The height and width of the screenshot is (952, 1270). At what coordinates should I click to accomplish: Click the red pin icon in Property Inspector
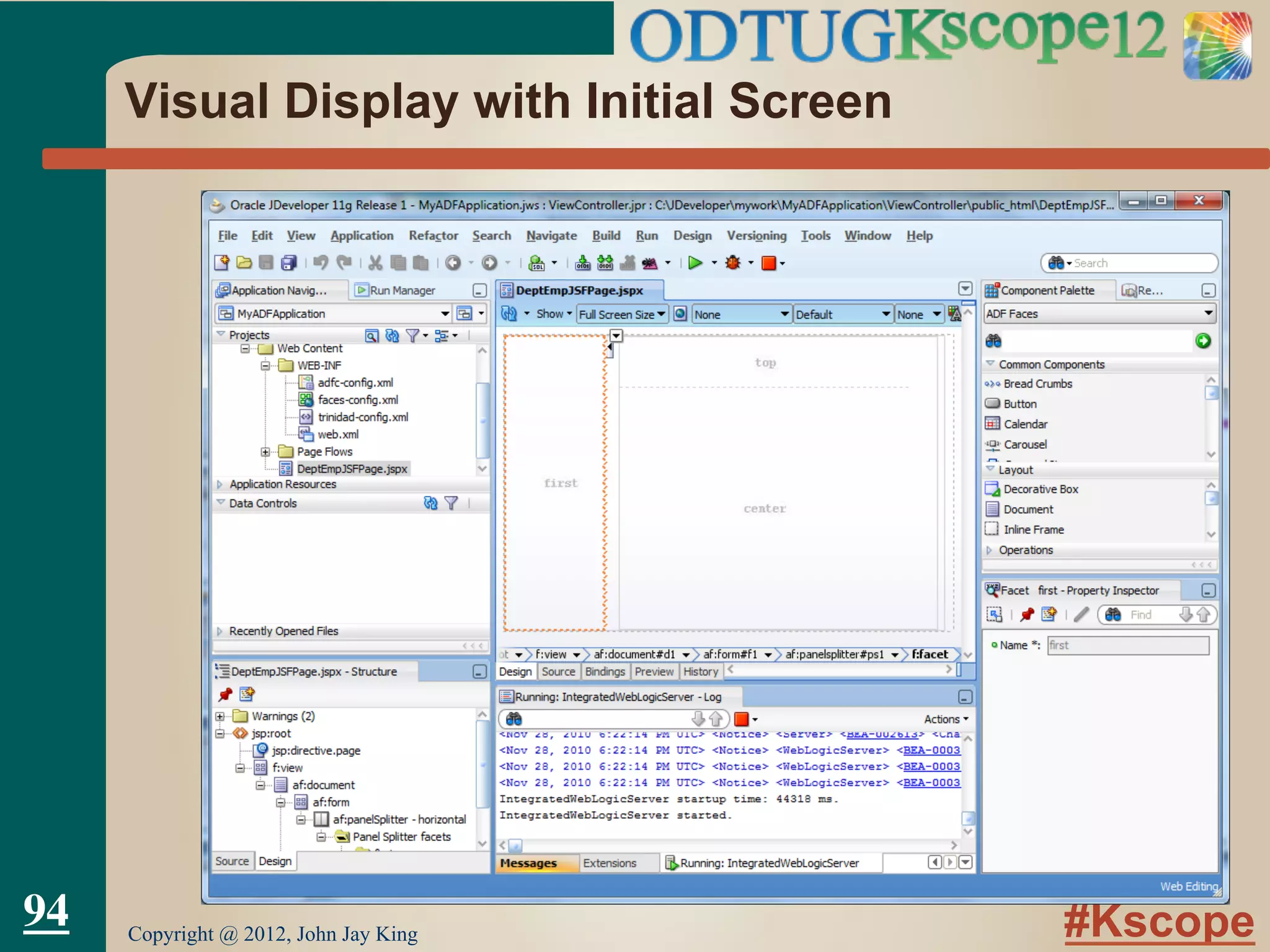tap(1028, 614)
